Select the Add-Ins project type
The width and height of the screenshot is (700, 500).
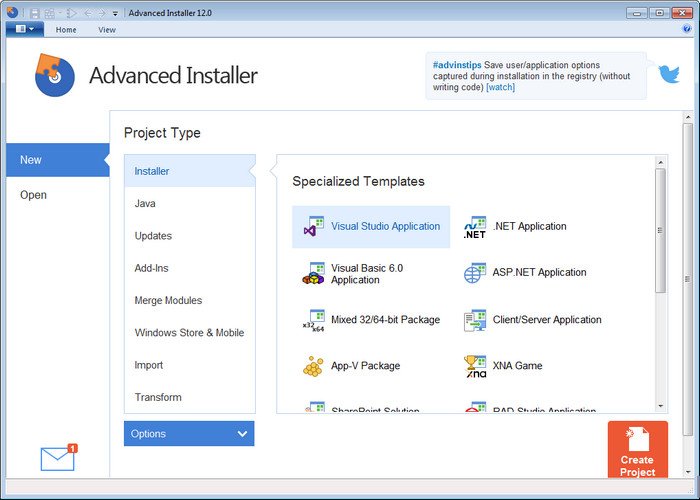pyautogui.click(x=190, y=268)
